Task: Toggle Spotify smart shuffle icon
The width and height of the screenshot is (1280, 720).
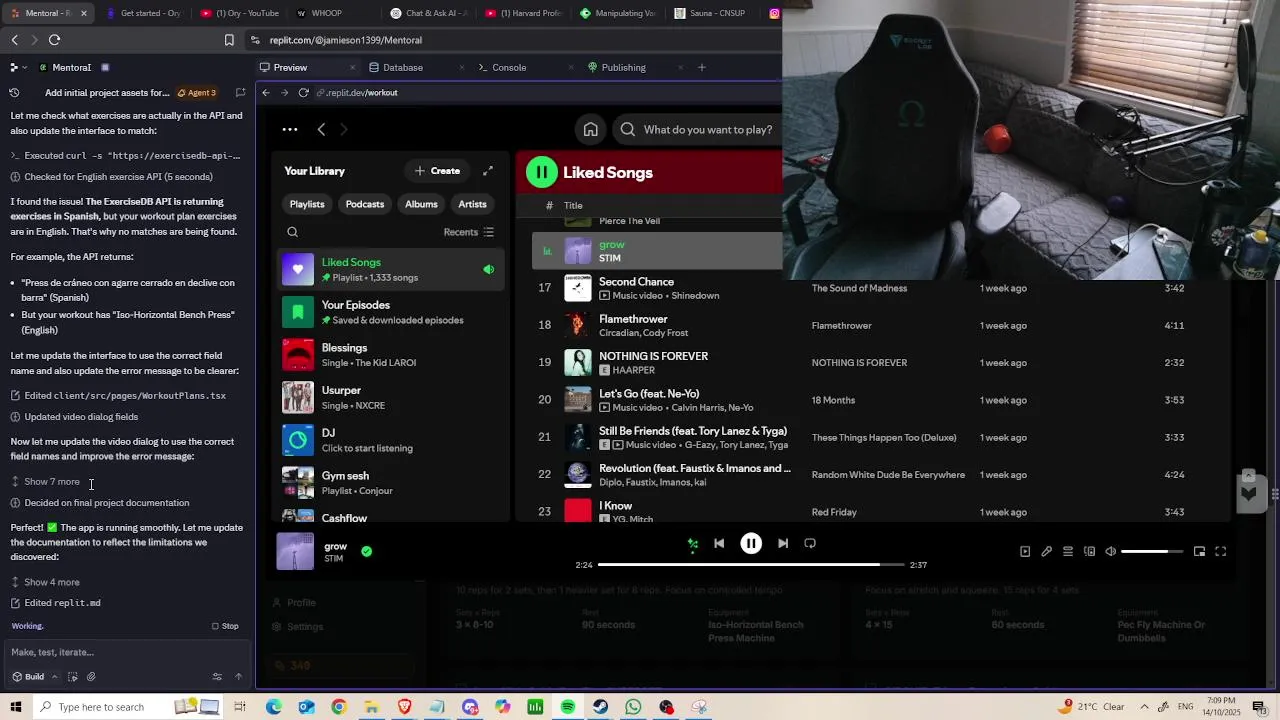Action: [692, 544]
